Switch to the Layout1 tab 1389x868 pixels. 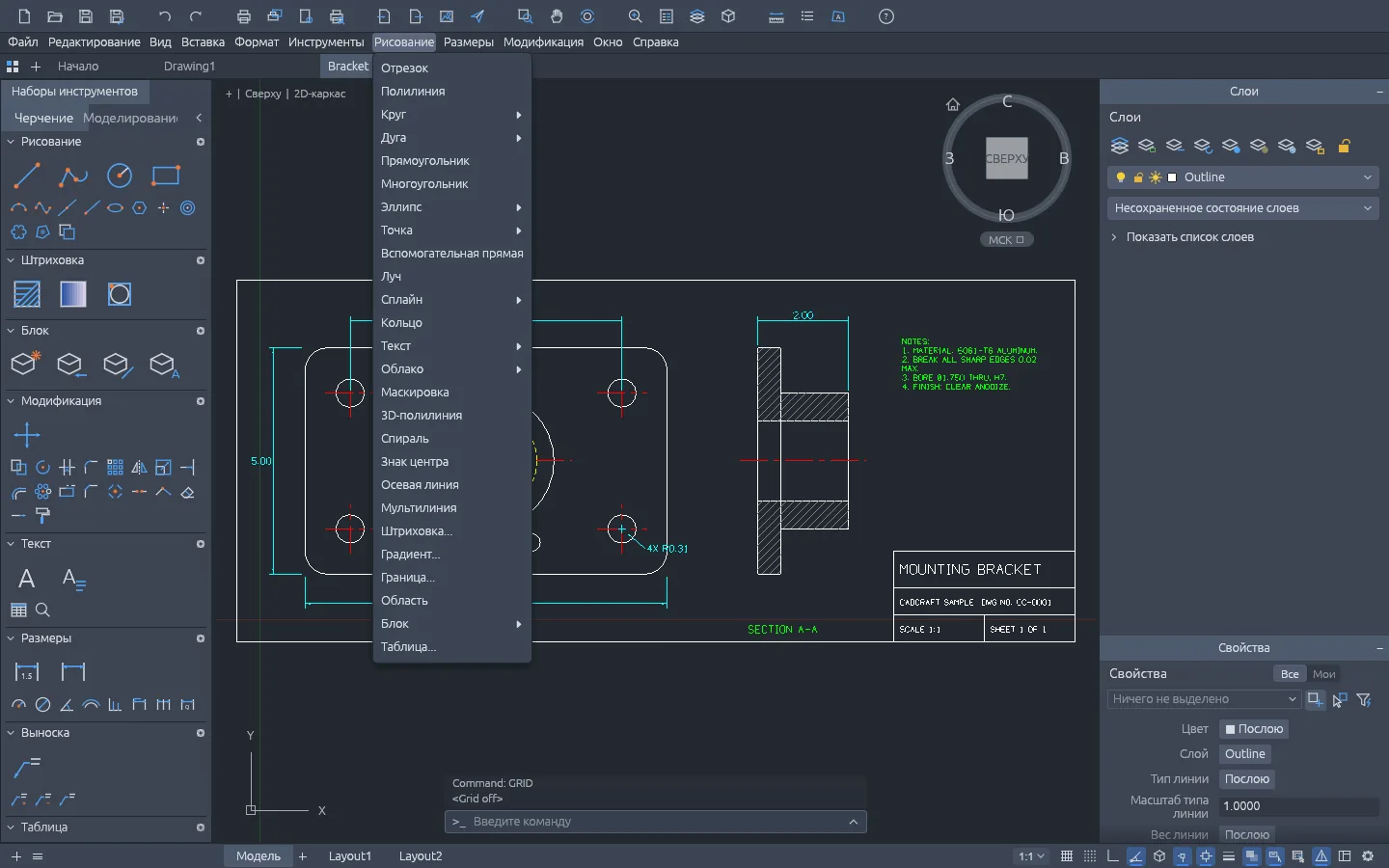(x=350, y=856)
